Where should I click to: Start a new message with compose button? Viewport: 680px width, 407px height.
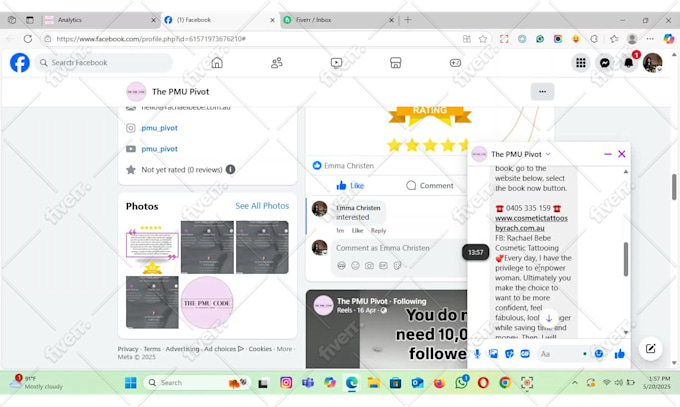pyautogui.click(x=651, y=348)
